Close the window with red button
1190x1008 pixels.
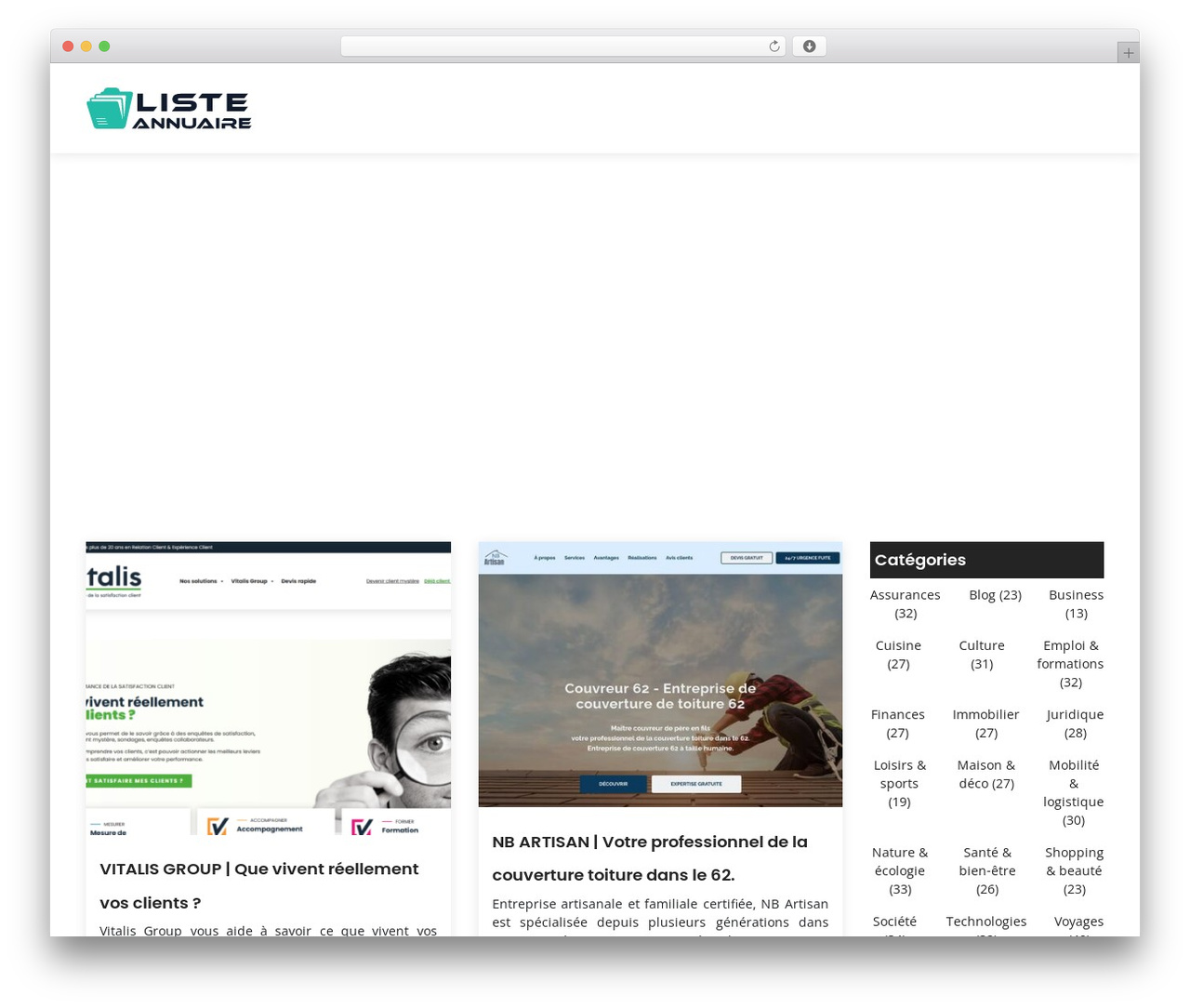pyautogui.click(x=68, y=46)
